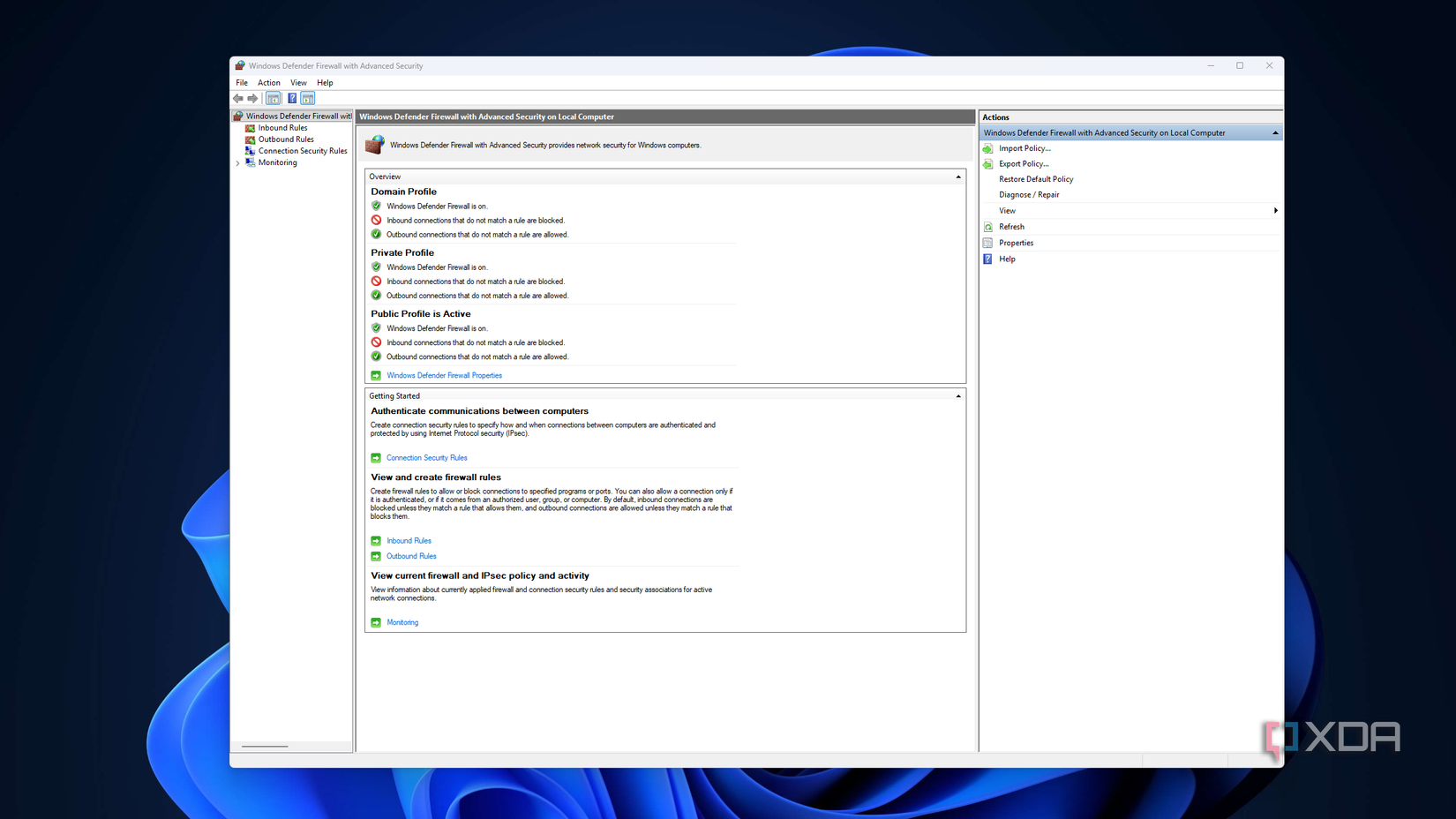1456x819 pixels.
Task: Select Outbound Rules in the tree
Action: pos(286,139)
